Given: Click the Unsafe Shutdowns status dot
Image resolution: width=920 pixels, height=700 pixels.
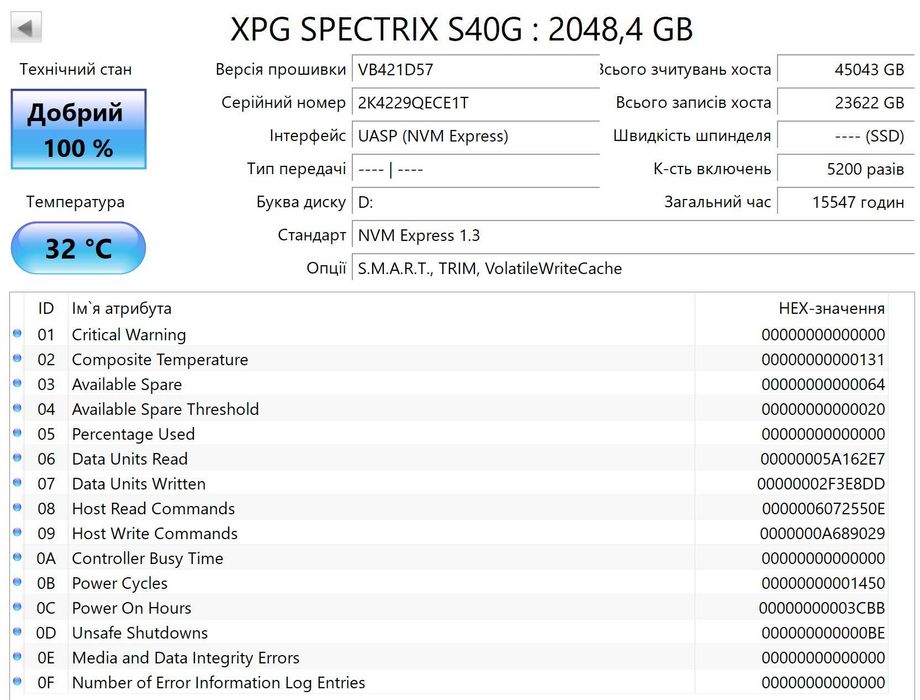Looking at the screenshot, I should click(17, 633).
